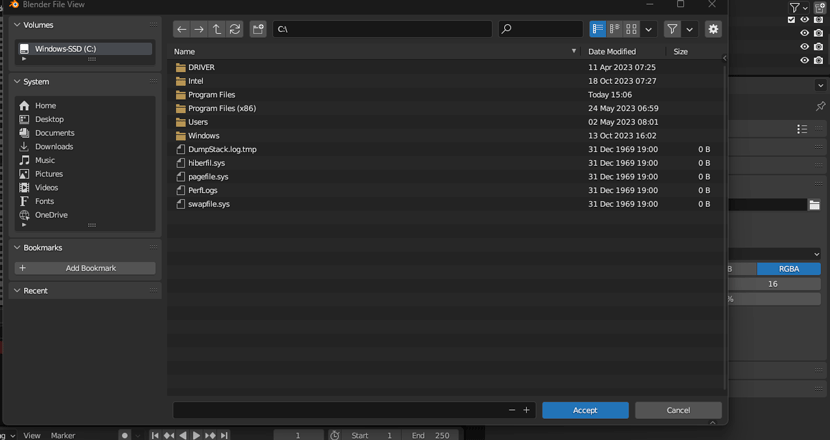Switch to thumbnail display mode
The image size is (830, 440).
pyautogui.click(x=631, y=29)
